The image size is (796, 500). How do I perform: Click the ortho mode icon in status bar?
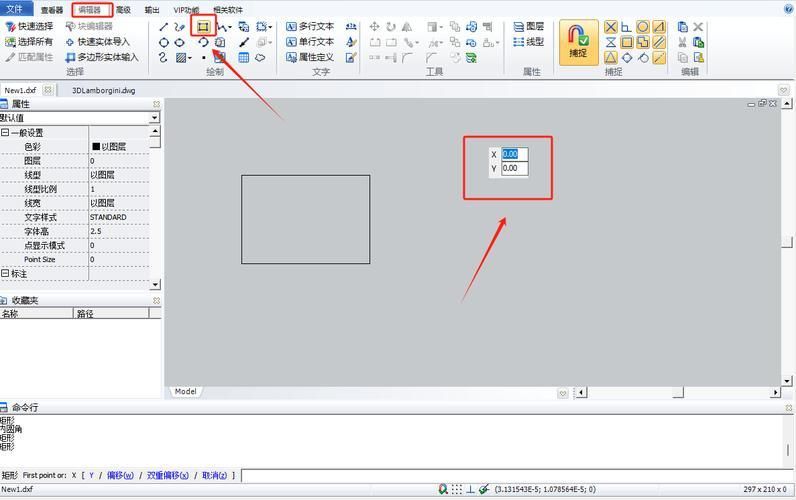tap(471, 489)
